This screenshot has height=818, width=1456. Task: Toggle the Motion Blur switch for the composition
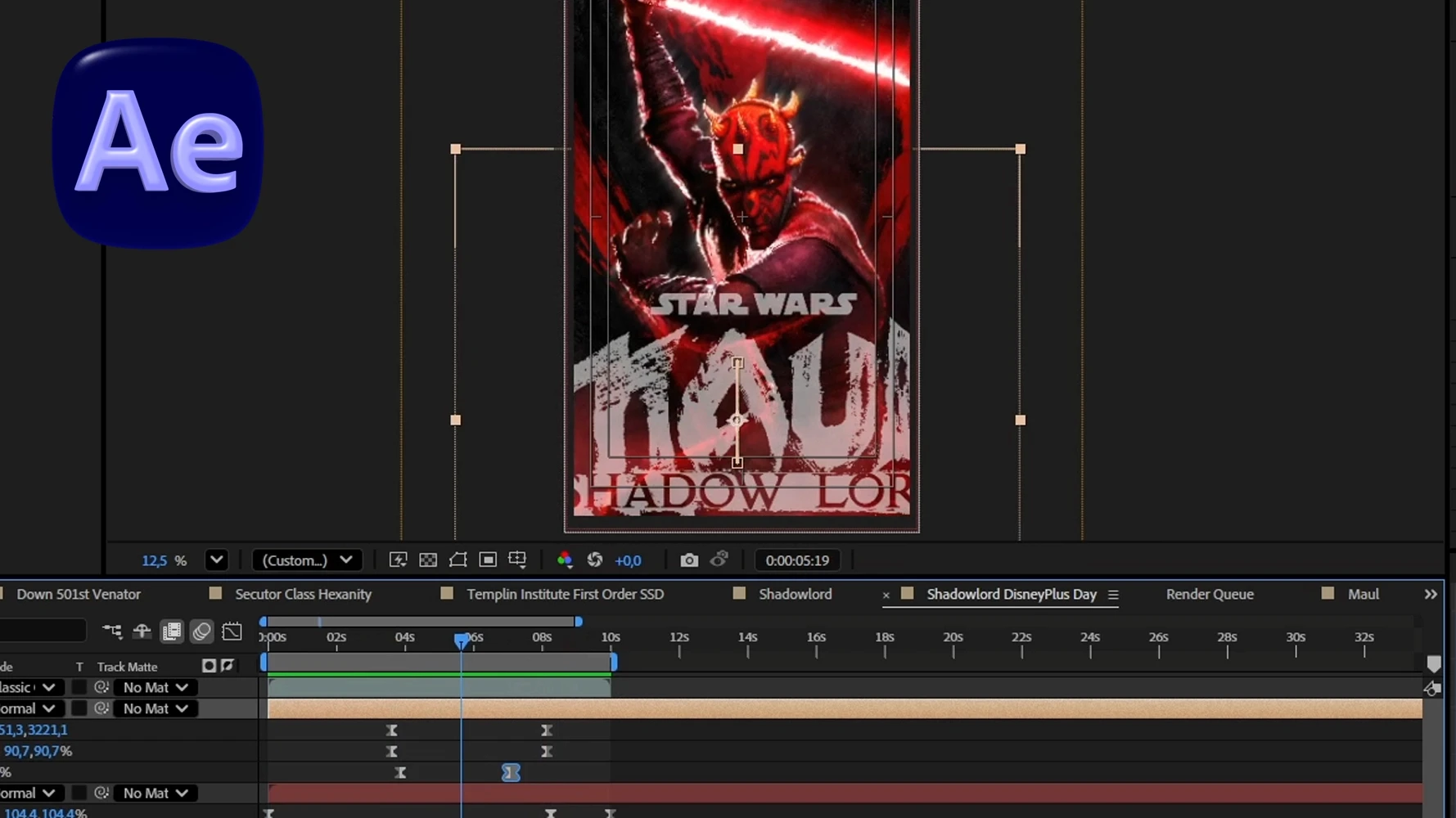tap(201, 631)
